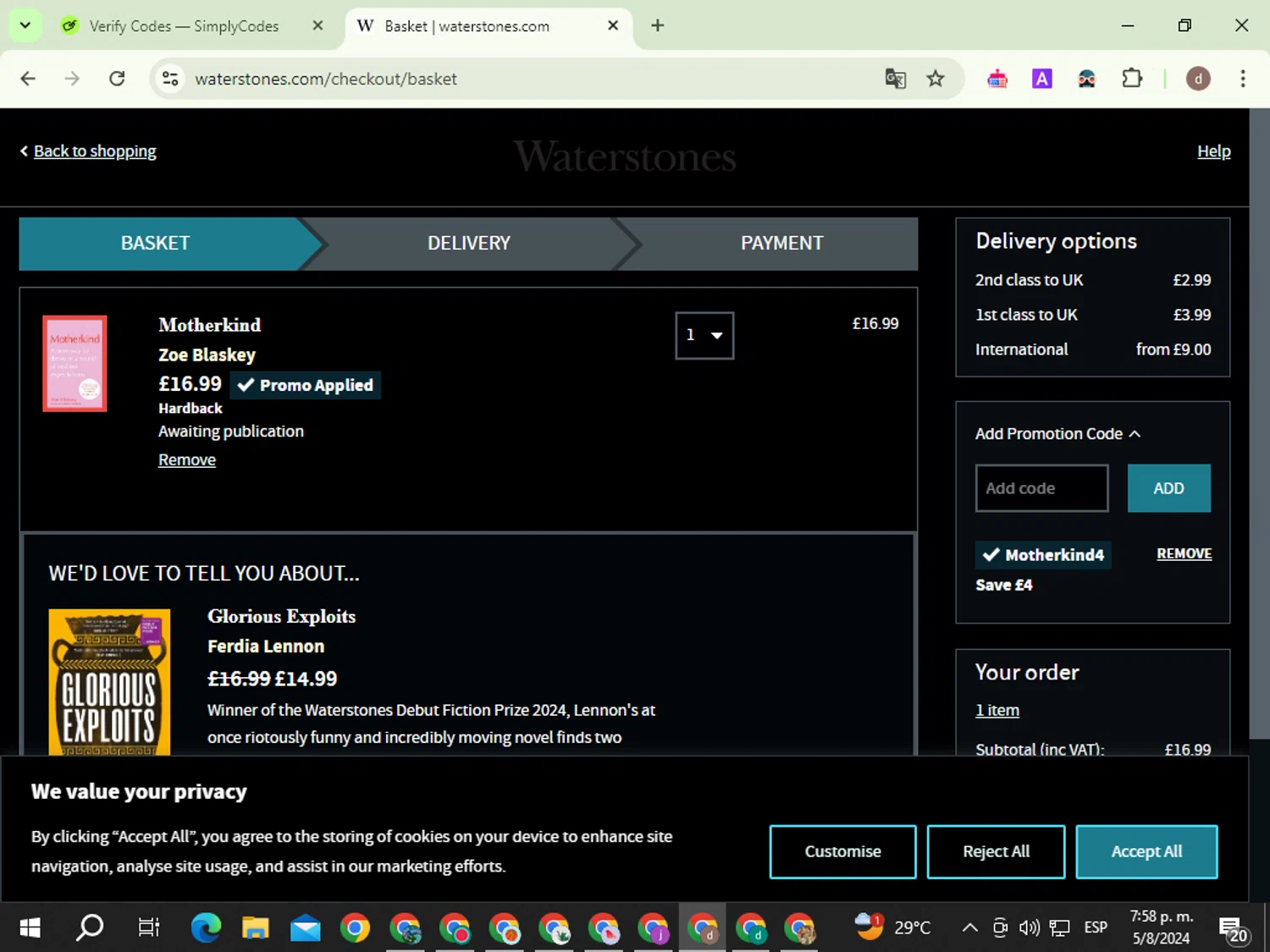Close the Verify Codes SimplyCodes tab
Screen dimensions: 1270x952
tap(317, 25)
